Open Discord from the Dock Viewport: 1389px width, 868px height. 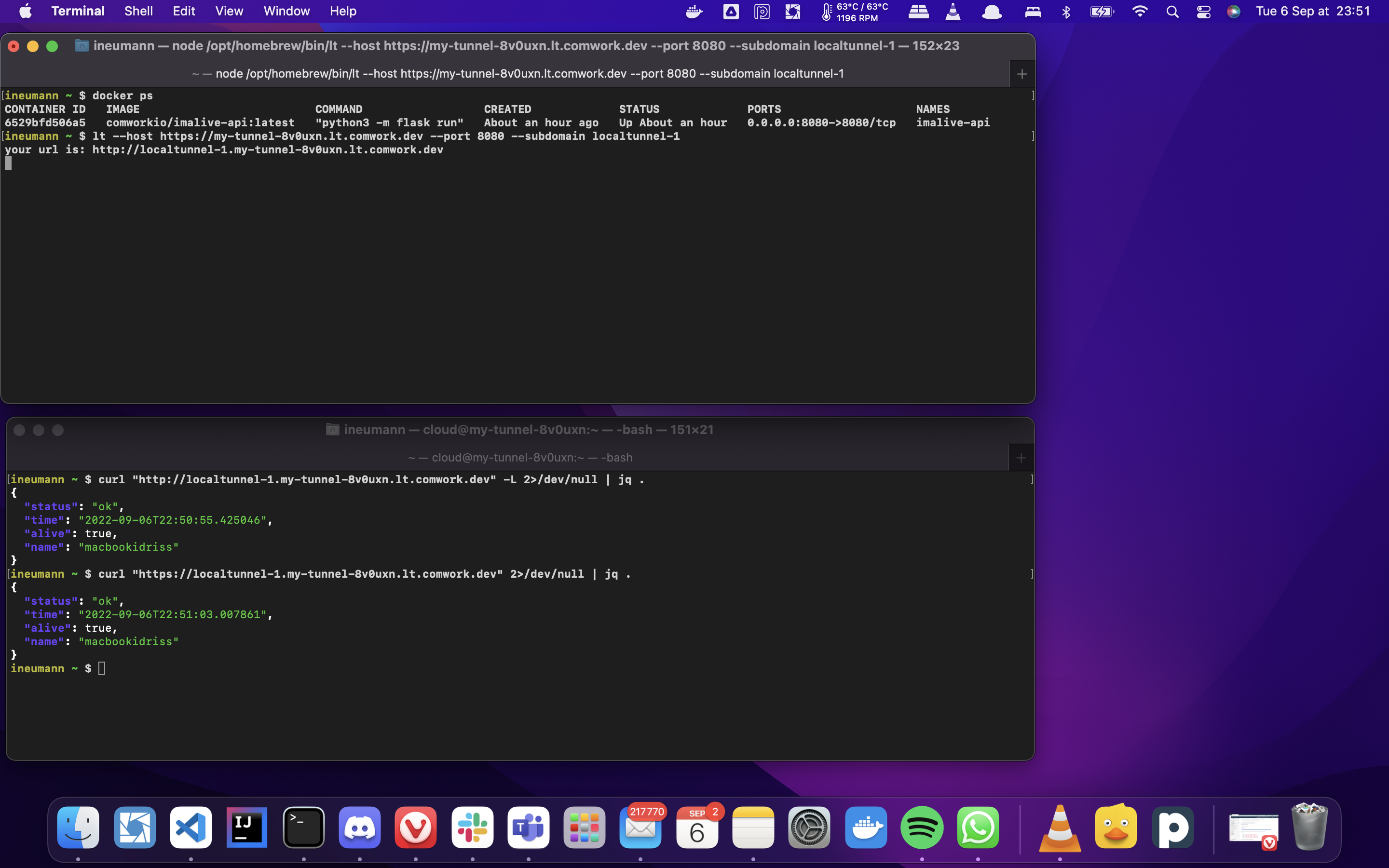coord(360,827)
